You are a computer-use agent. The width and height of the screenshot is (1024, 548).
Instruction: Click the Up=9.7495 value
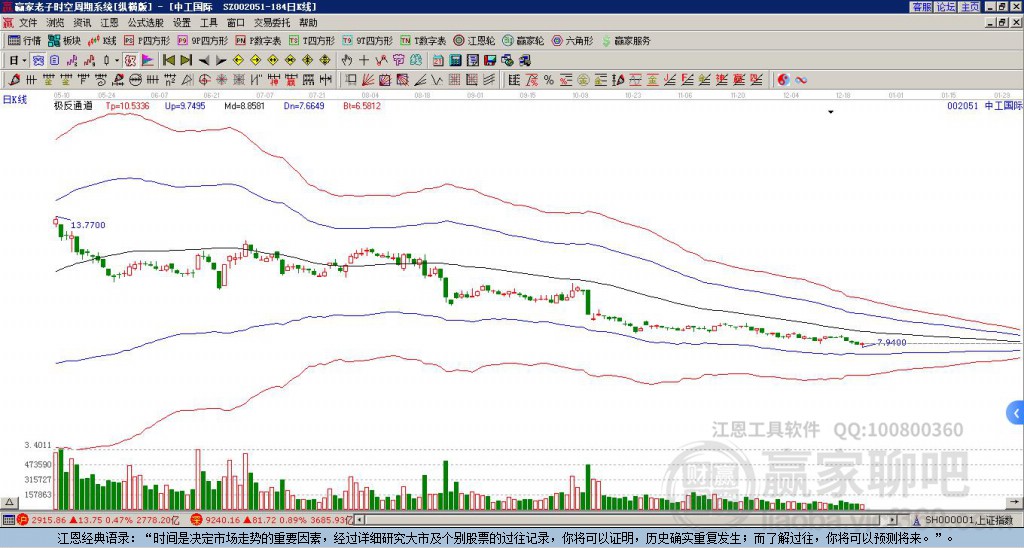point(185,106)
